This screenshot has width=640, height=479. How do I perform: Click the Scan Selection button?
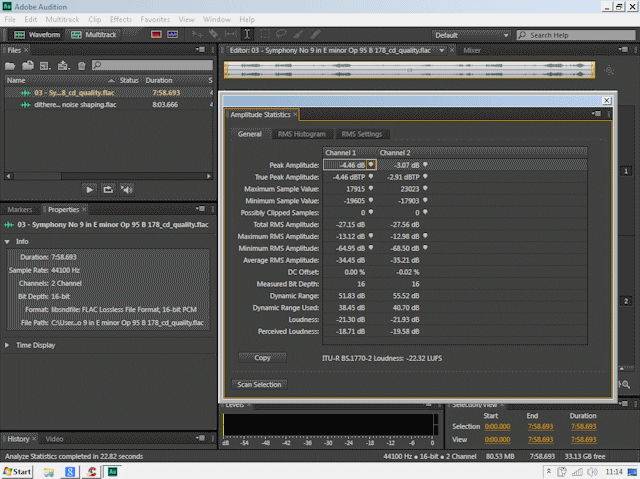click(259, 384)
